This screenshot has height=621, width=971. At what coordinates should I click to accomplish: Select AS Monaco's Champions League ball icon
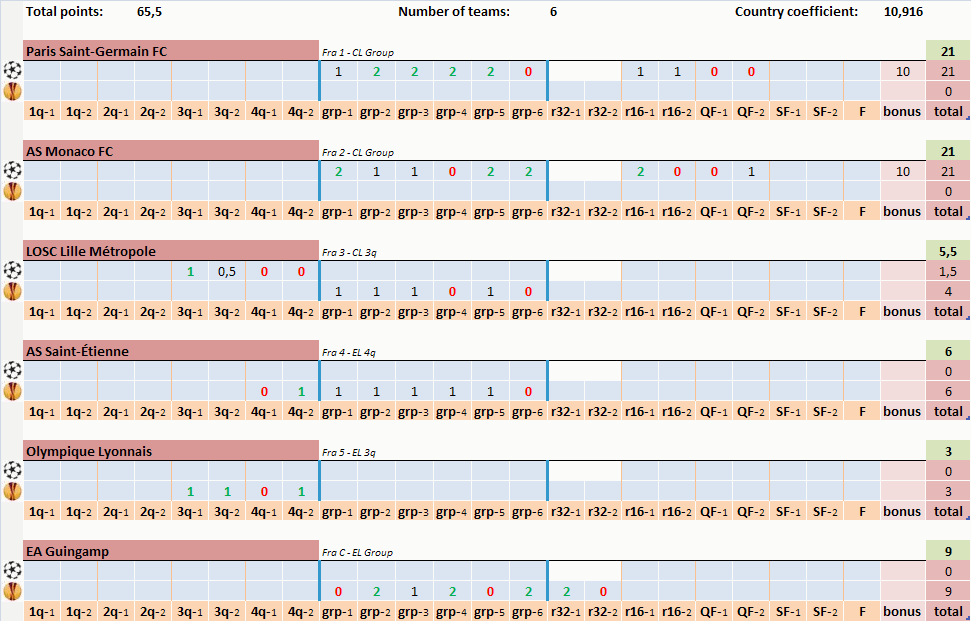12,171
